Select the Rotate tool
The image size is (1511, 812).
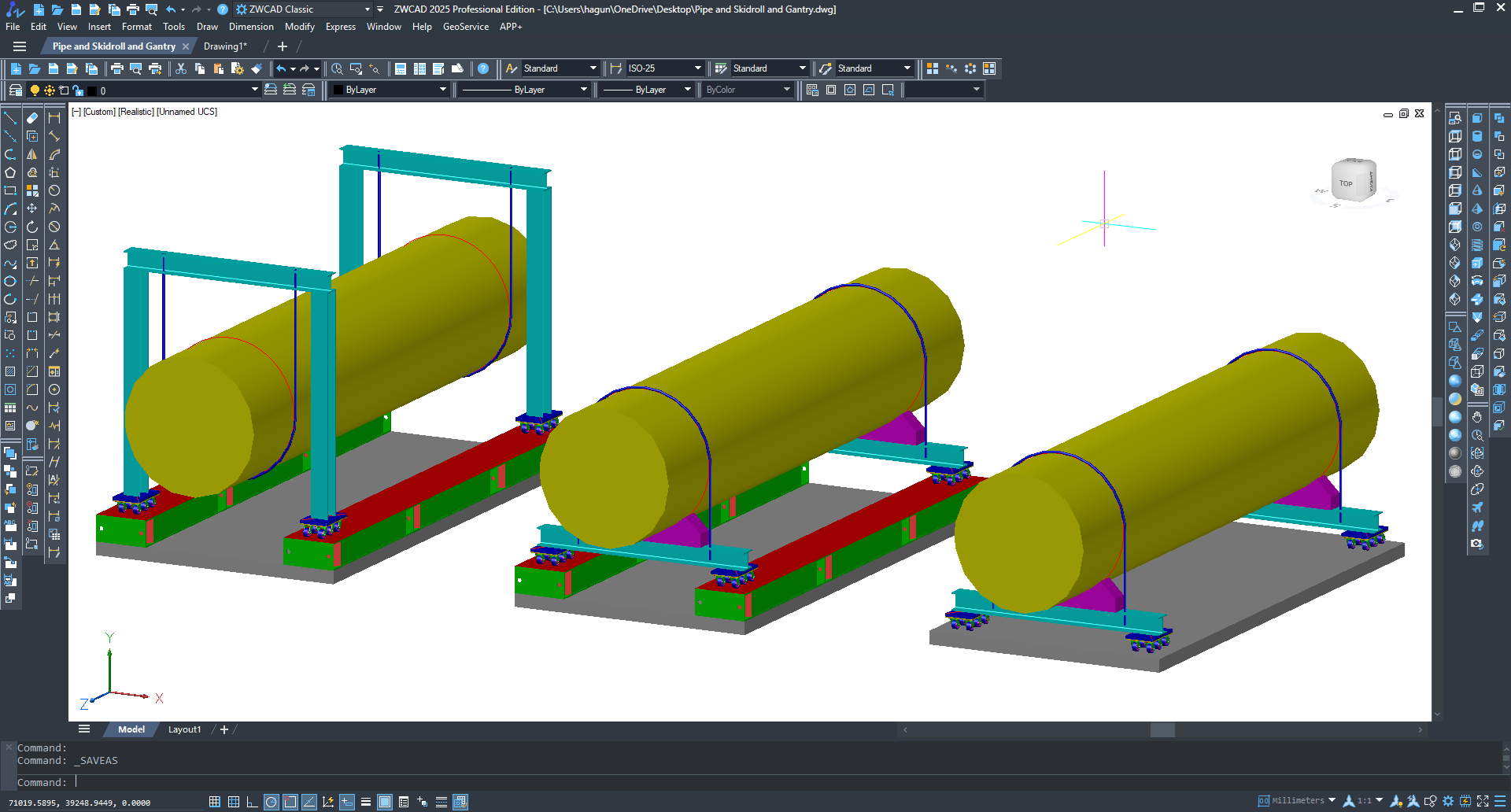pos(32,227)
